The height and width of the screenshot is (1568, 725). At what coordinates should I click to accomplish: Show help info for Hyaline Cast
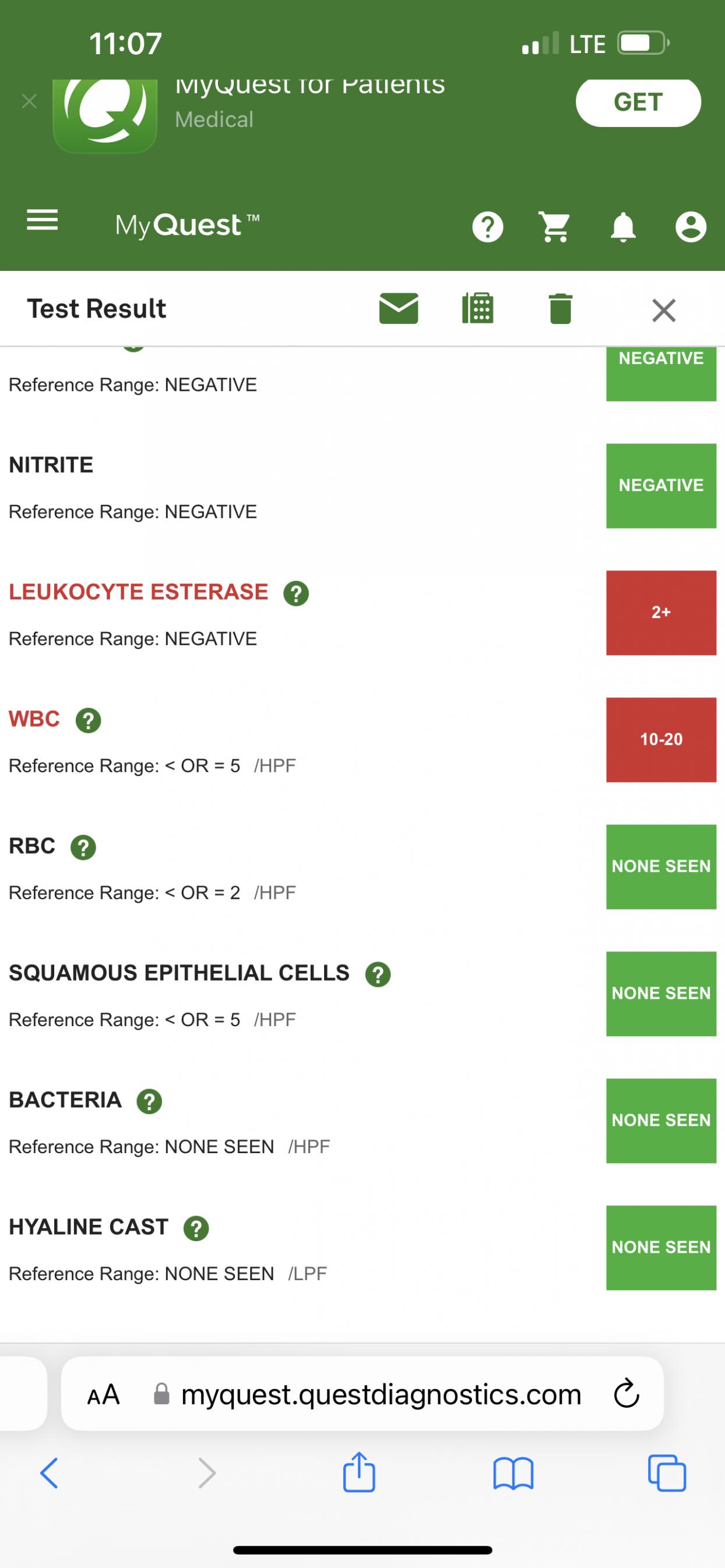coord(196,1228)
